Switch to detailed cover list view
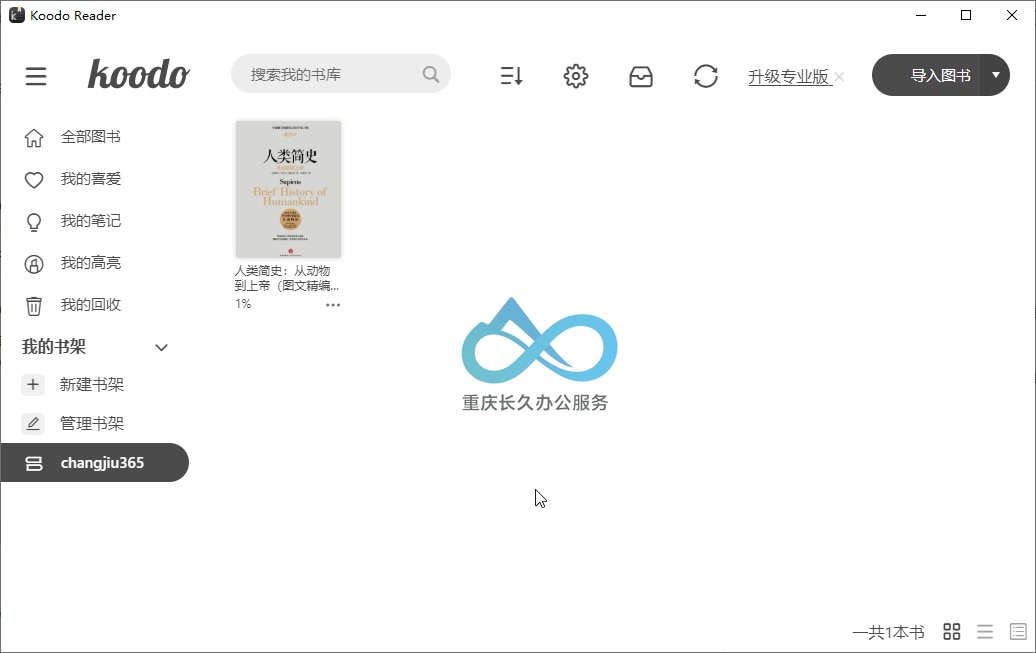The height and width of the screenshot is (653, 1036). tap(1018, 632)
